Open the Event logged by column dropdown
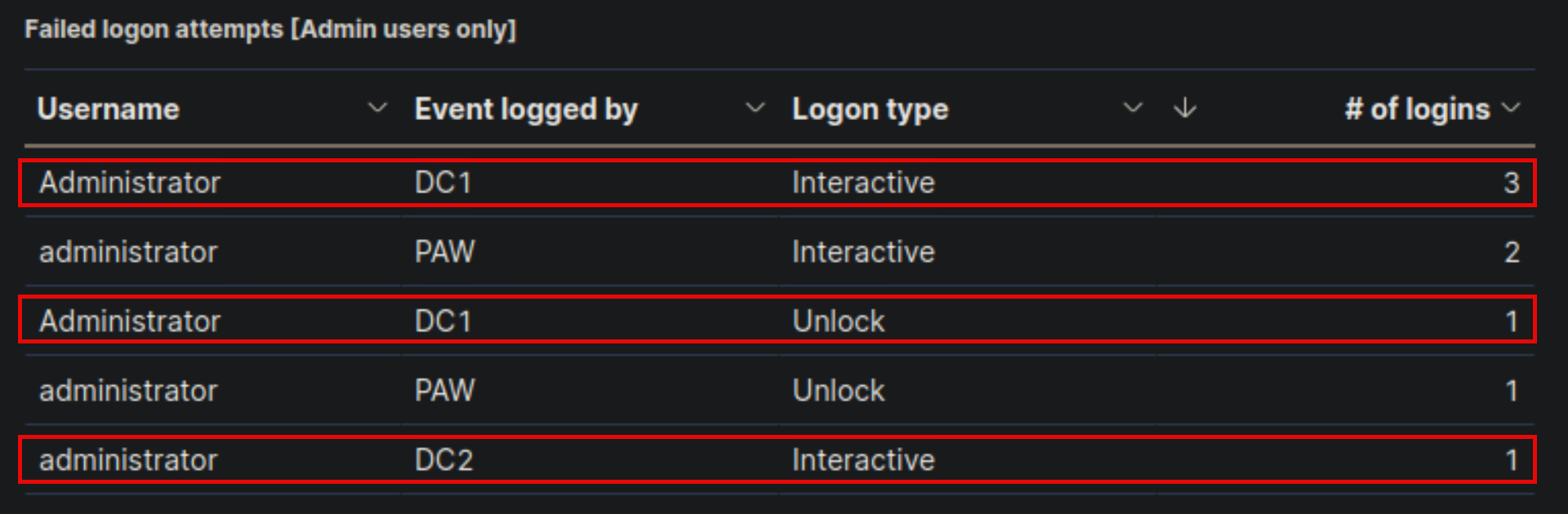This screenshot has height=514, width=1568. [755, 107]
